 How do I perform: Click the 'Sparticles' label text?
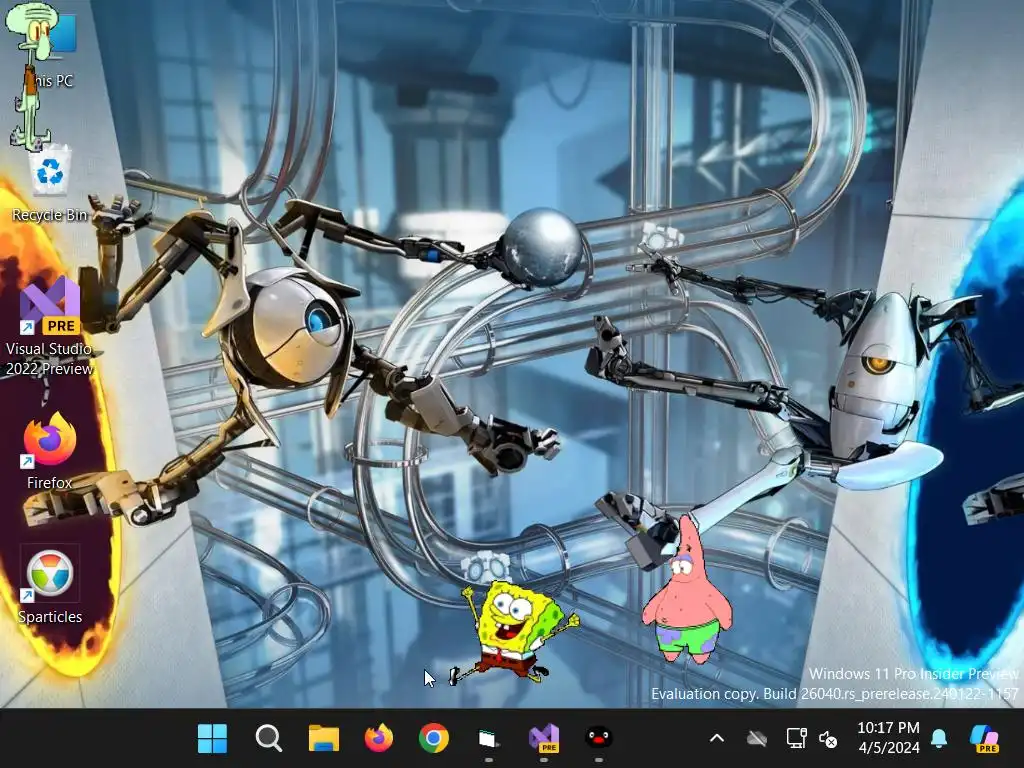click(50, 616)
